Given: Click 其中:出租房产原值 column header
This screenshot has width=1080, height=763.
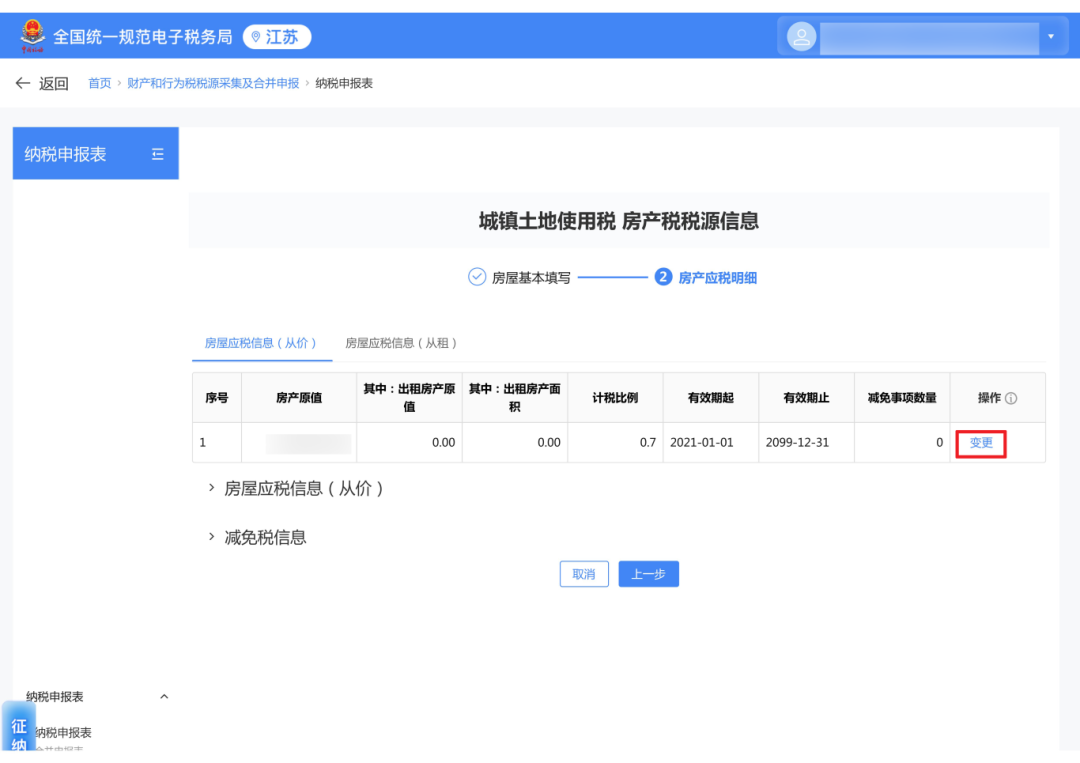Looking at the screenshot, I should (x=409, y=397).
